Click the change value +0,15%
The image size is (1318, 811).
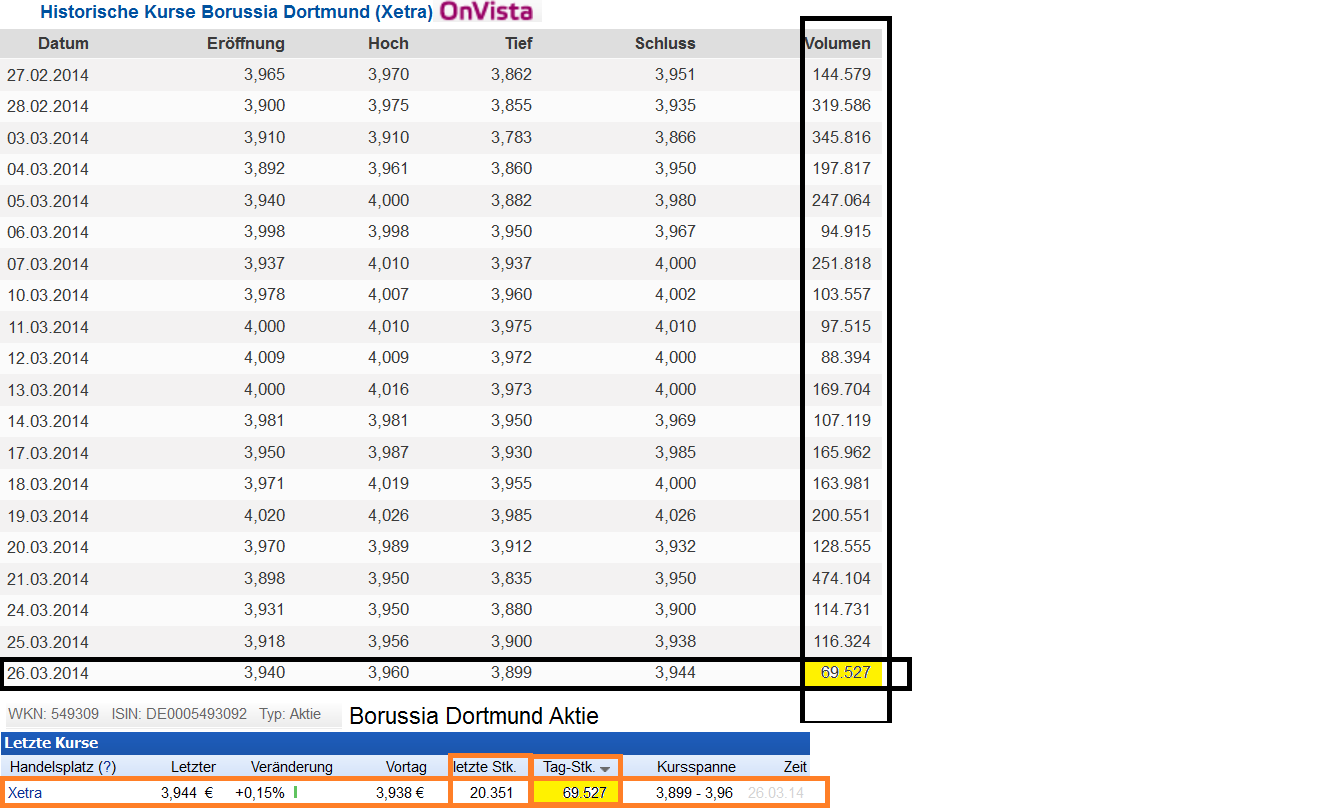(x=260, y=793)
